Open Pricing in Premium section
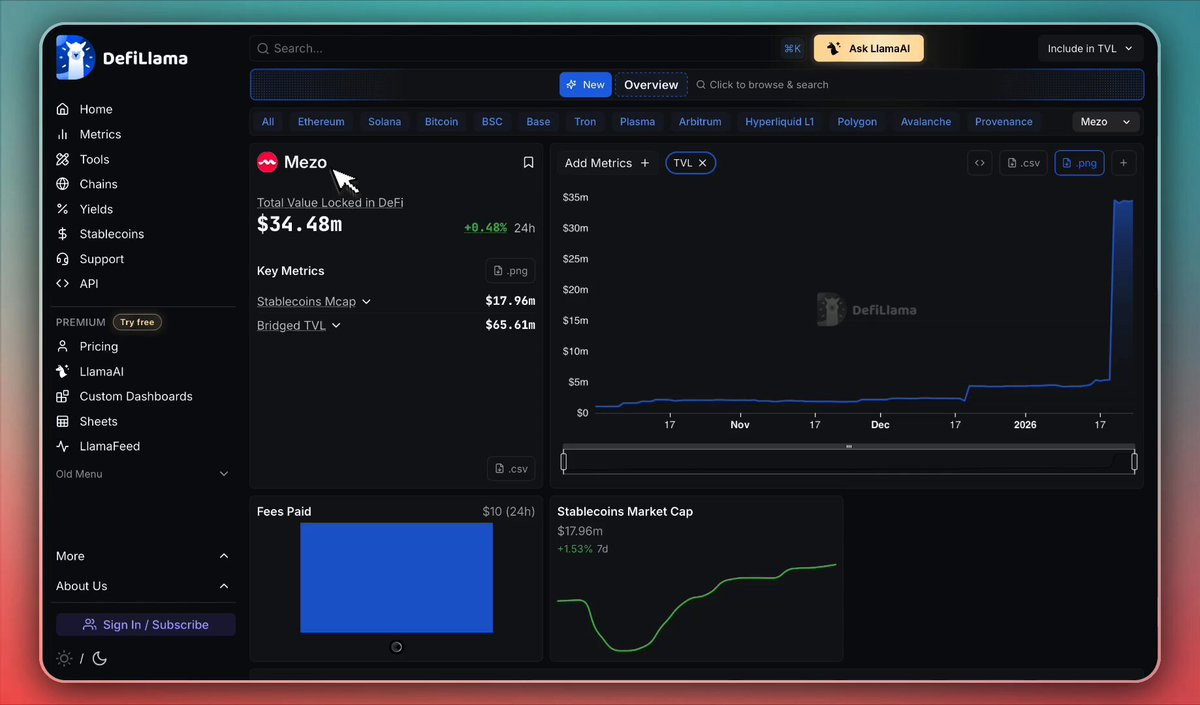Viewport: 1200px width, 705px height. tap(98, 346)
